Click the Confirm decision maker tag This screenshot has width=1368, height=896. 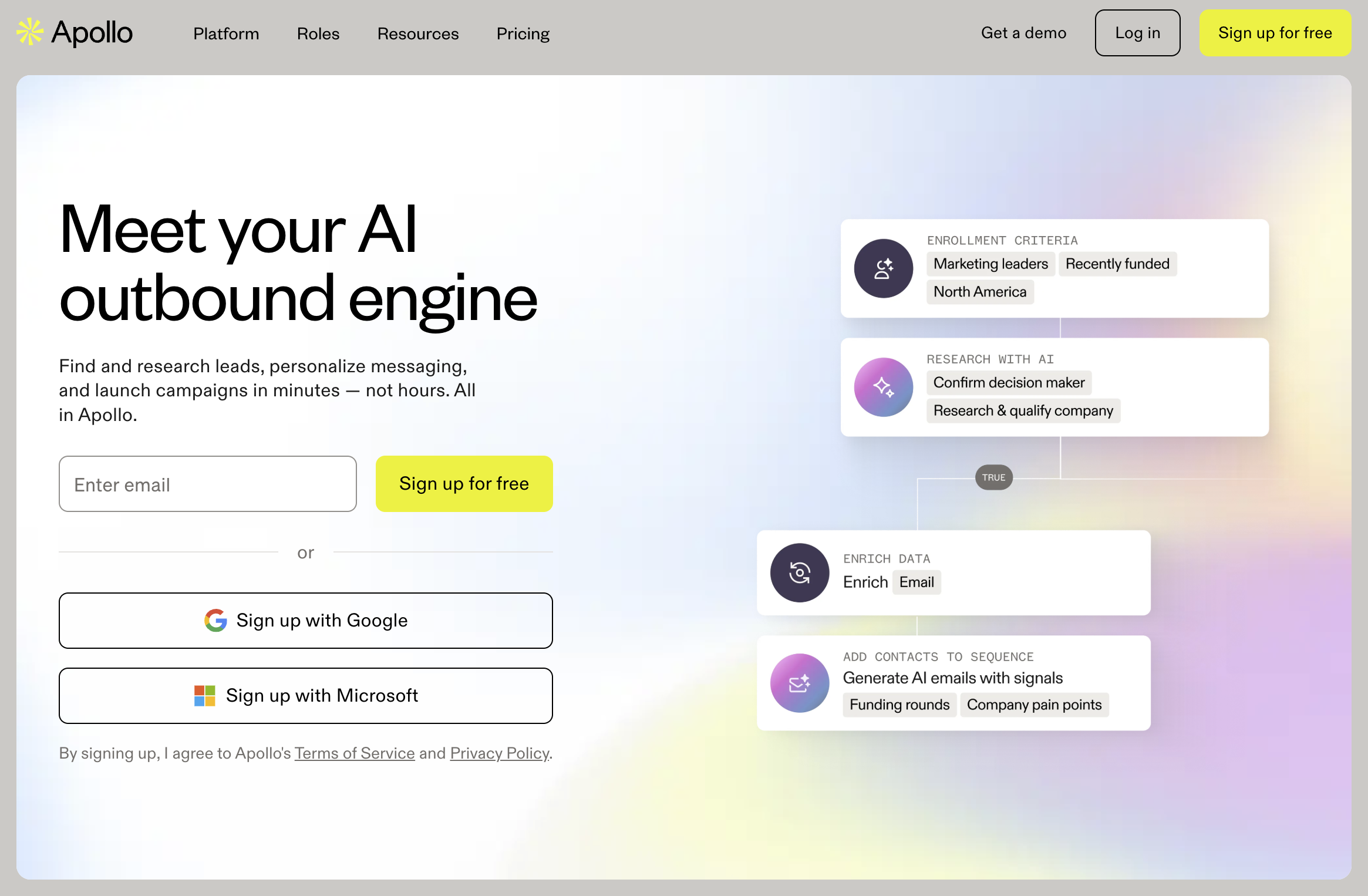tap(1009, 383)
